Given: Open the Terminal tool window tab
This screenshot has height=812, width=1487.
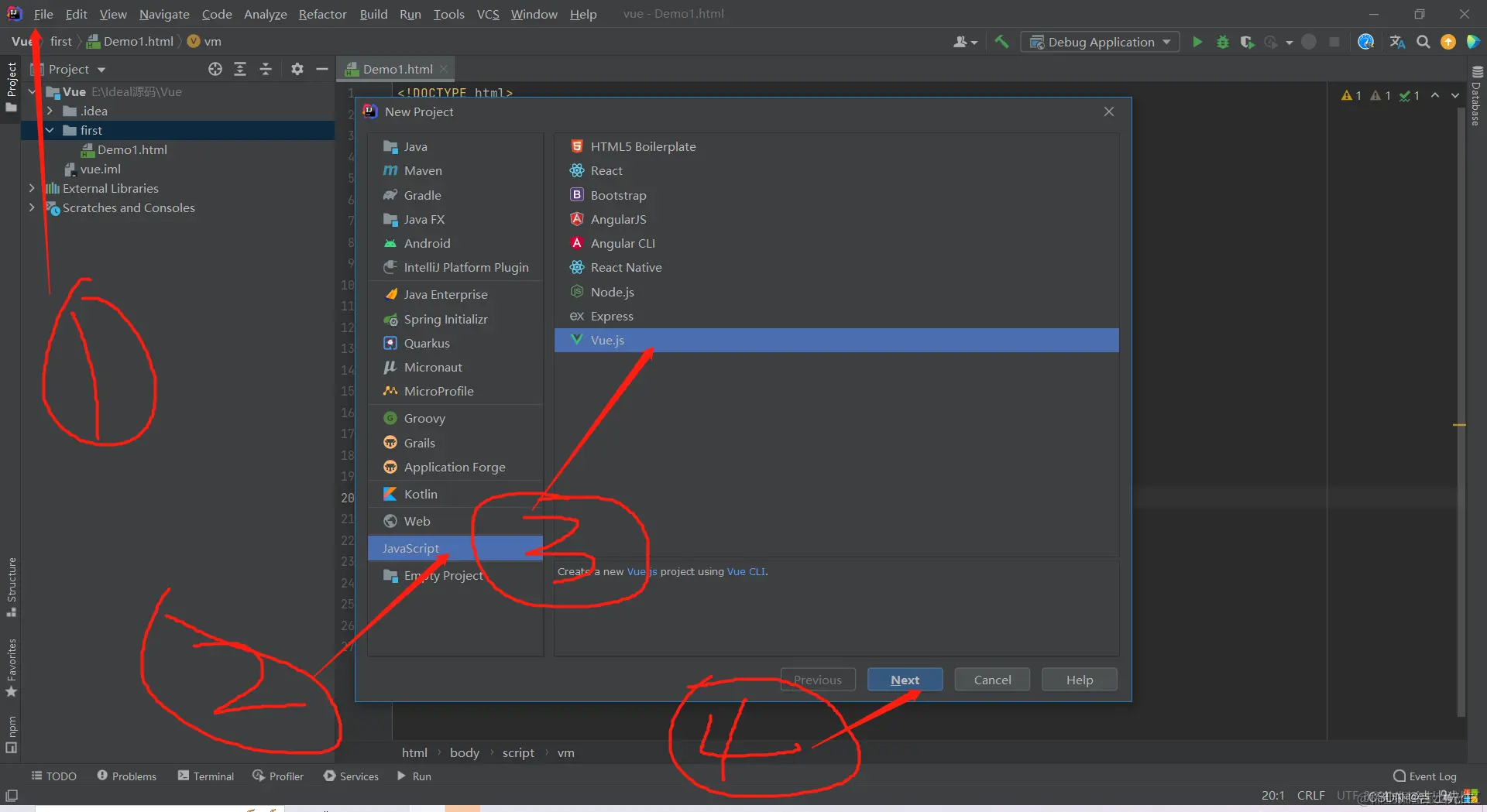Looking at the screenshot, I should [x=206, y=776].
